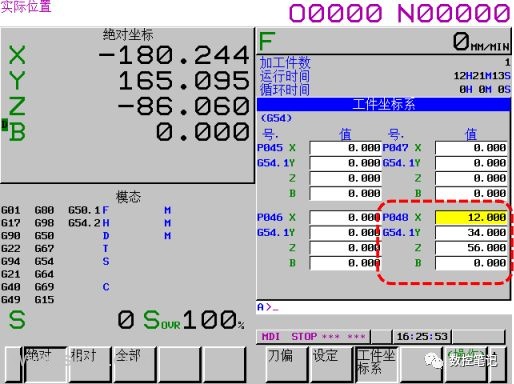514x384 pixels.
Task: Select the P047 X value field
Action: click(471, 148)
